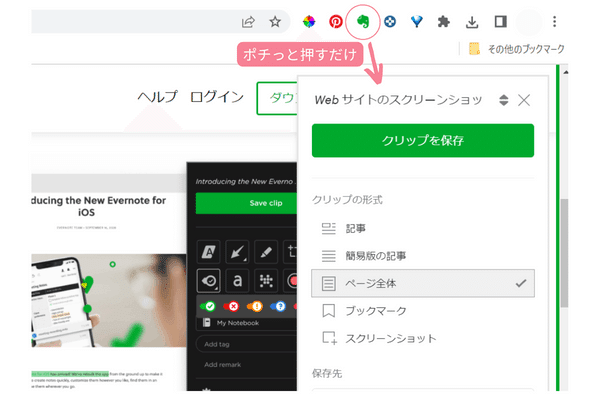The height and width of the screenshot is (400, 600).
Task: Select the highlighter marker tool
Action: (x=266, y=252)
